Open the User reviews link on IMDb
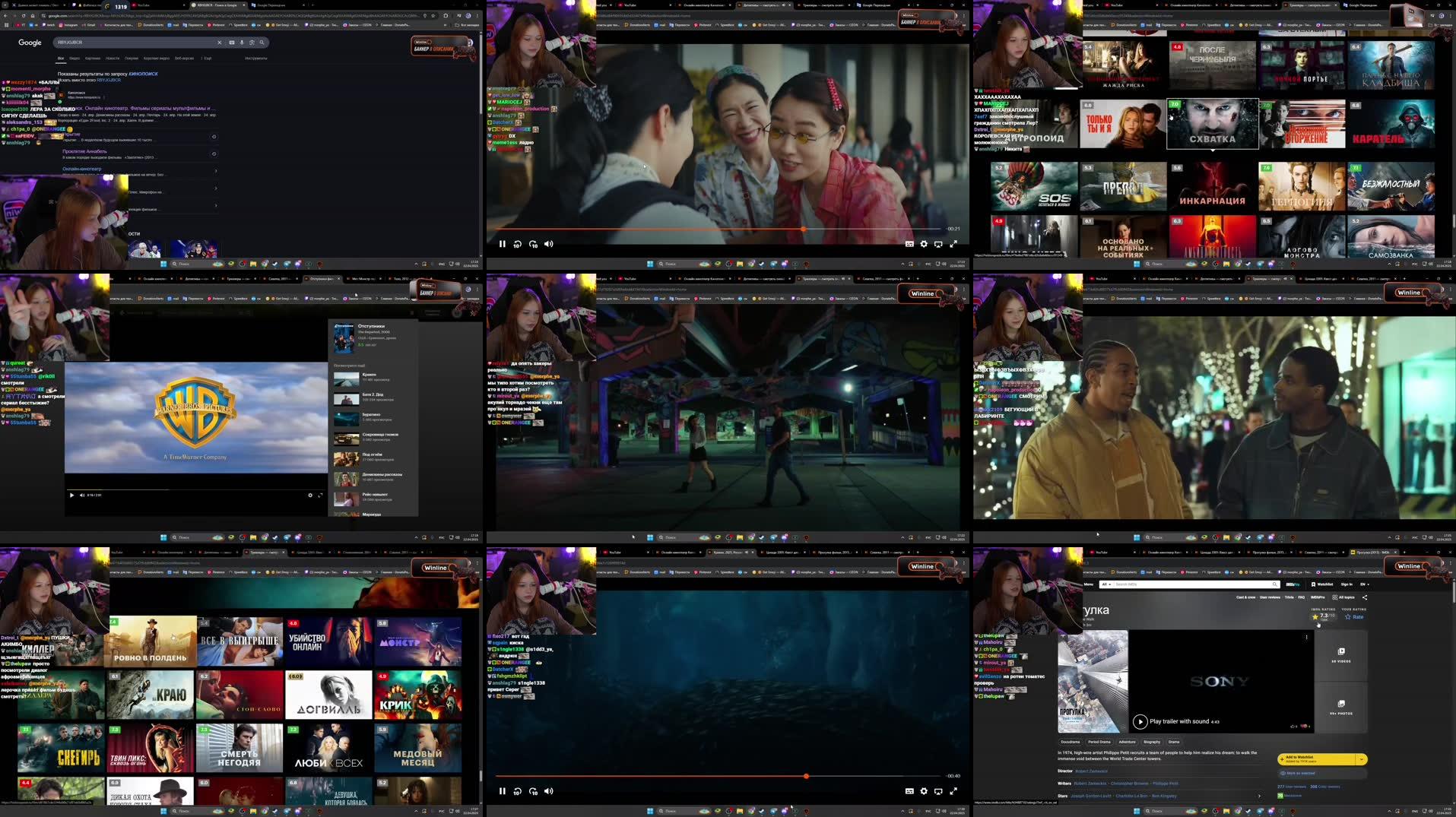1456x817 pixels. [1270, 597]
